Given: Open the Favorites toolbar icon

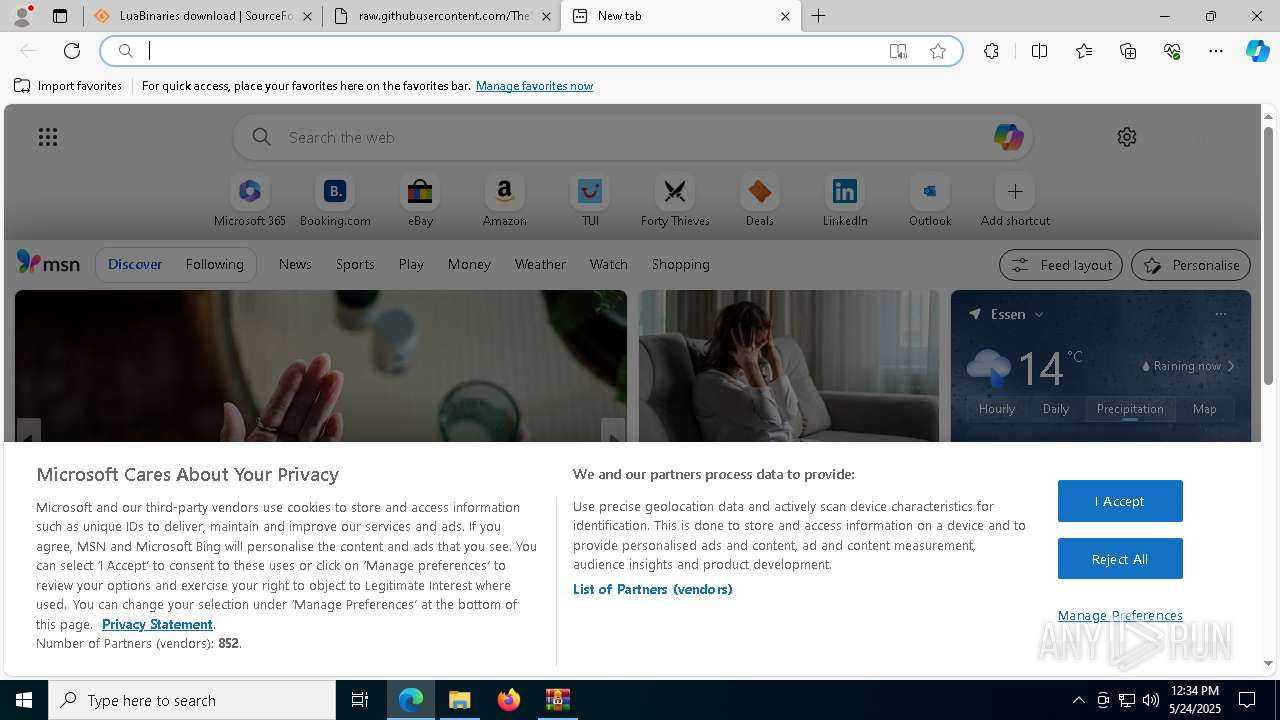Looking at the screenshot, I should 1084,51.
